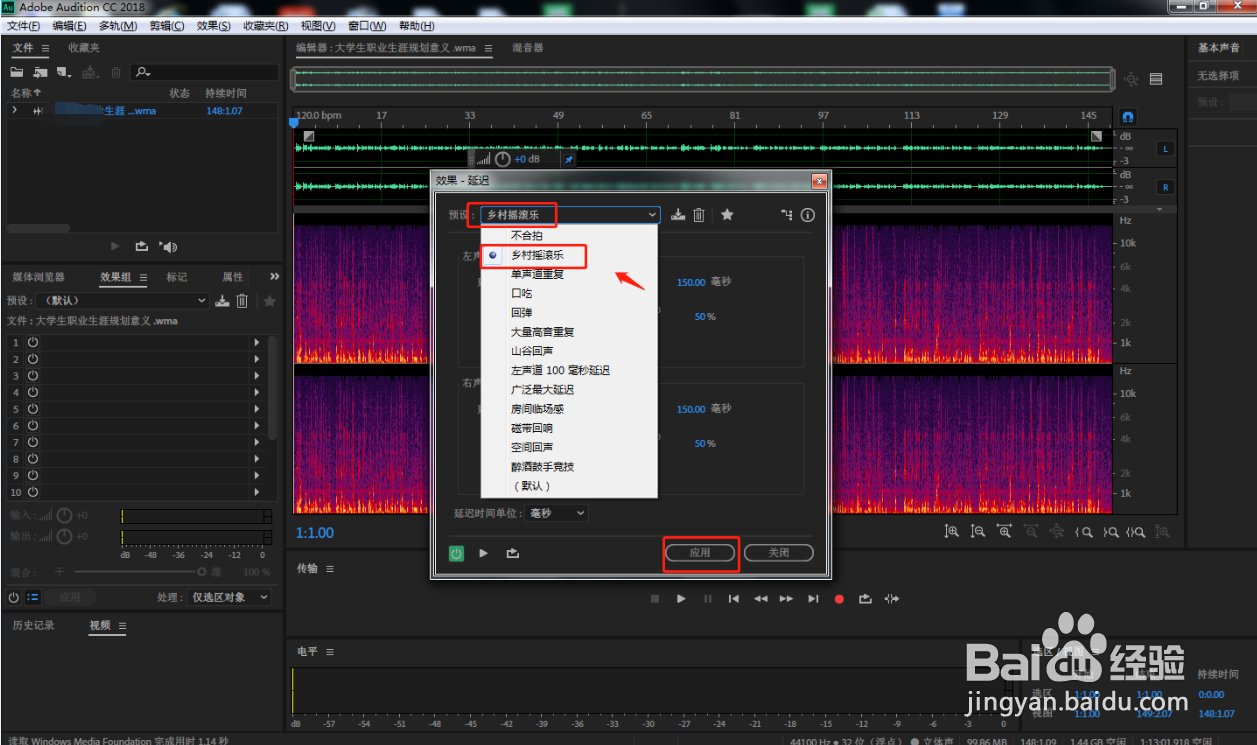Save preset icon in Delay effect dialog
This screenshot has height=745, width=1257.
point(678,214)
